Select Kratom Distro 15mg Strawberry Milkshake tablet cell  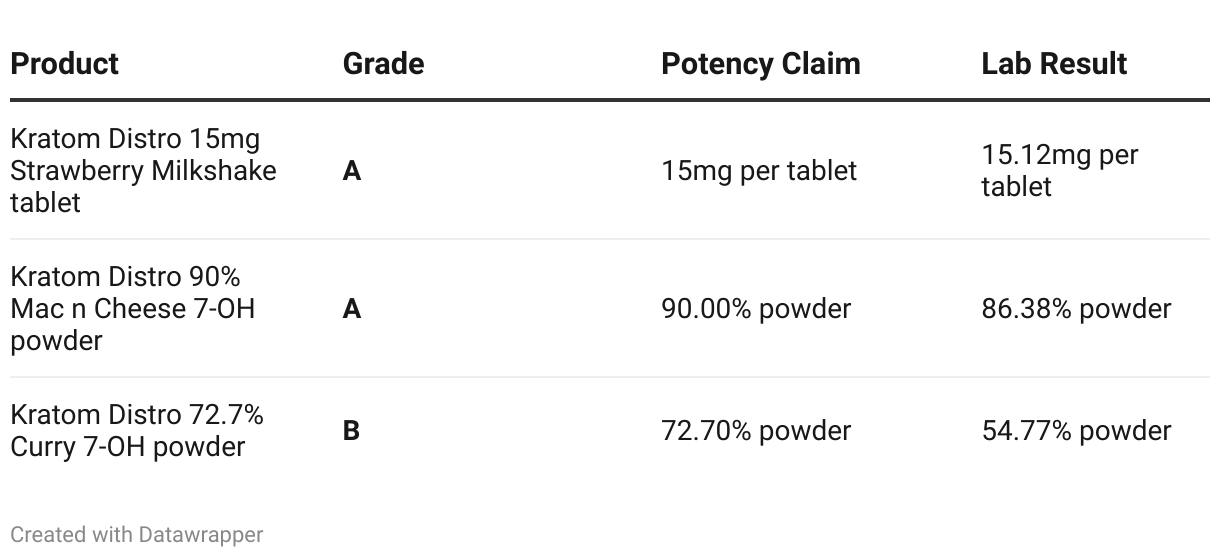tap(143, 171)
